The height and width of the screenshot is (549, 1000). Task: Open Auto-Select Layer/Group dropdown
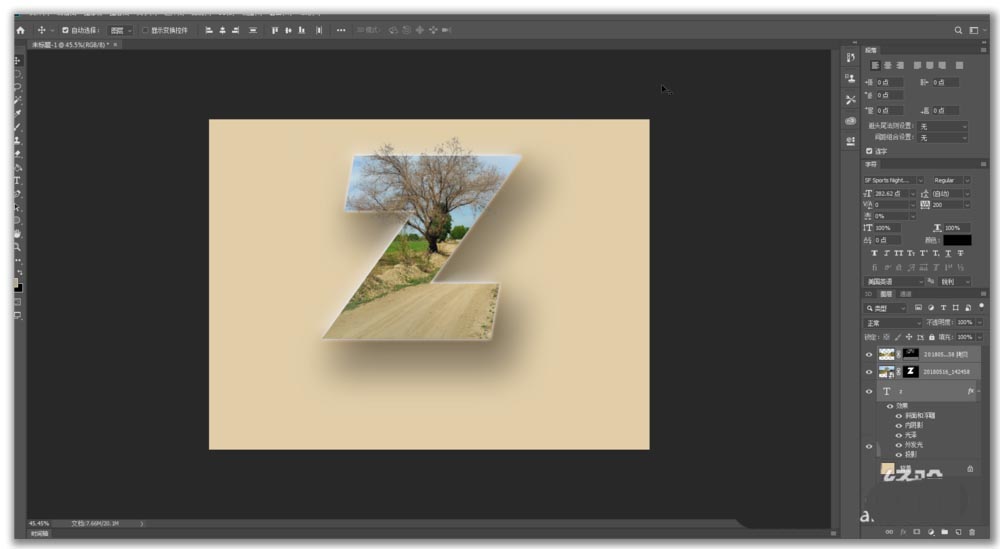pos(120,30)
